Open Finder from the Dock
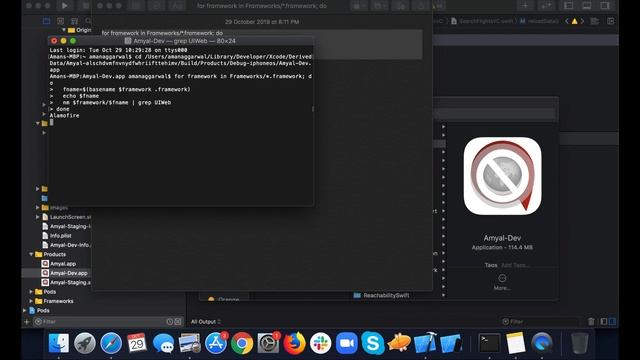Viewport: 640px width, 360px height. pos(59,343)
